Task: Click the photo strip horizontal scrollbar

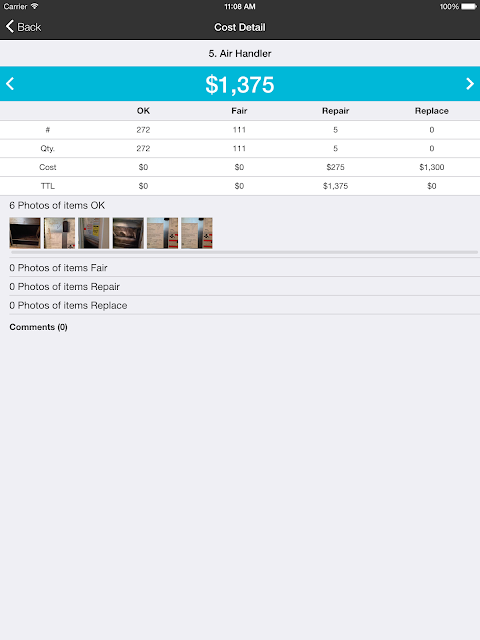Action: coord(244,253)
